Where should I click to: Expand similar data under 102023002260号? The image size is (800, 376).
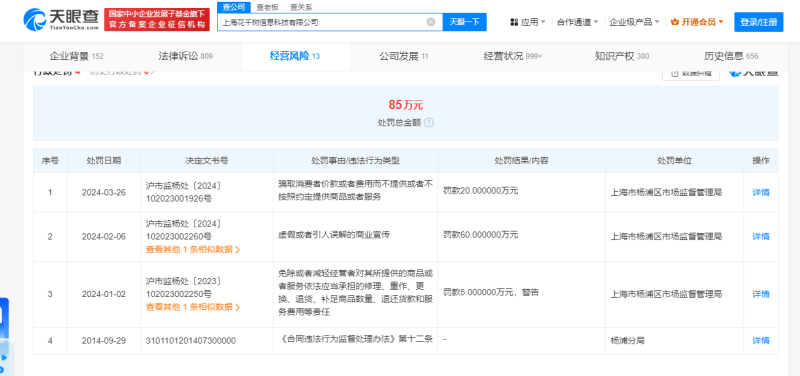(x=193, y=249)
